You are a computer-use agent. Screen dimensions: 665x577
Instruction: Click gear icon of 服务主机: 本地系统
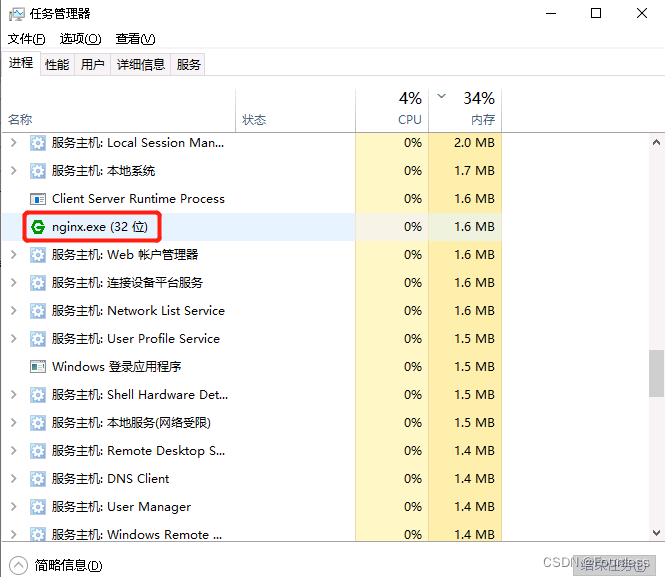tap(38, 171)
